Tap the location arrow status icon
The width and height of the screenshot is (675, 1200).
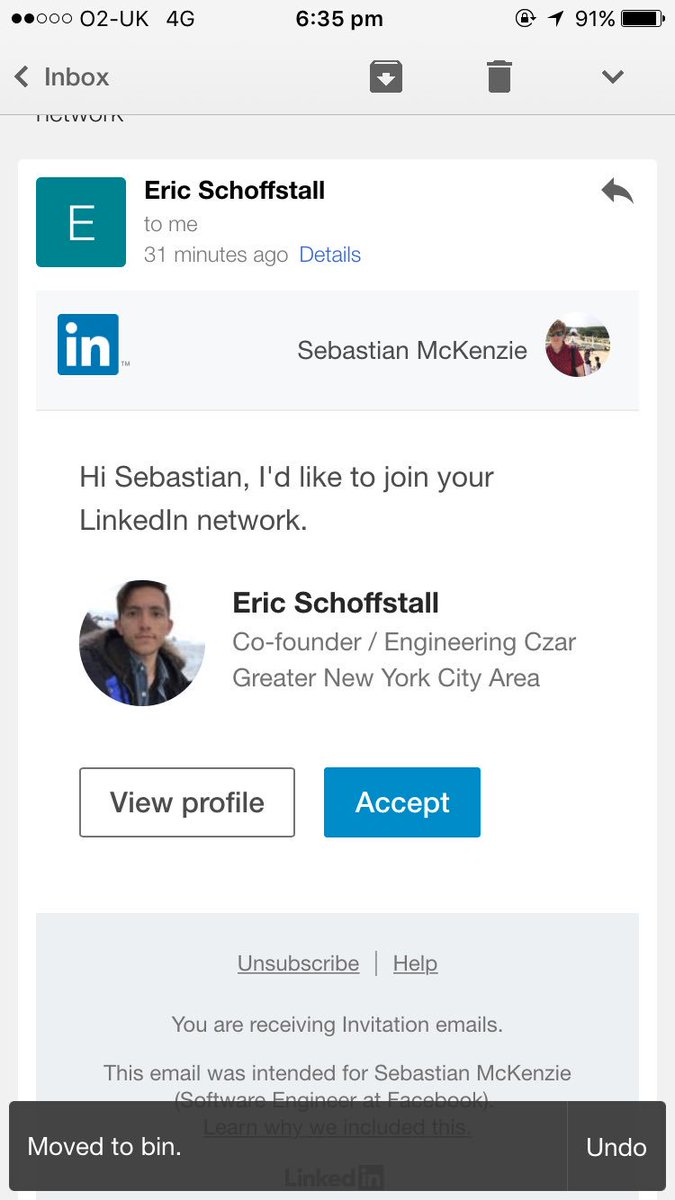click(557, 19)
